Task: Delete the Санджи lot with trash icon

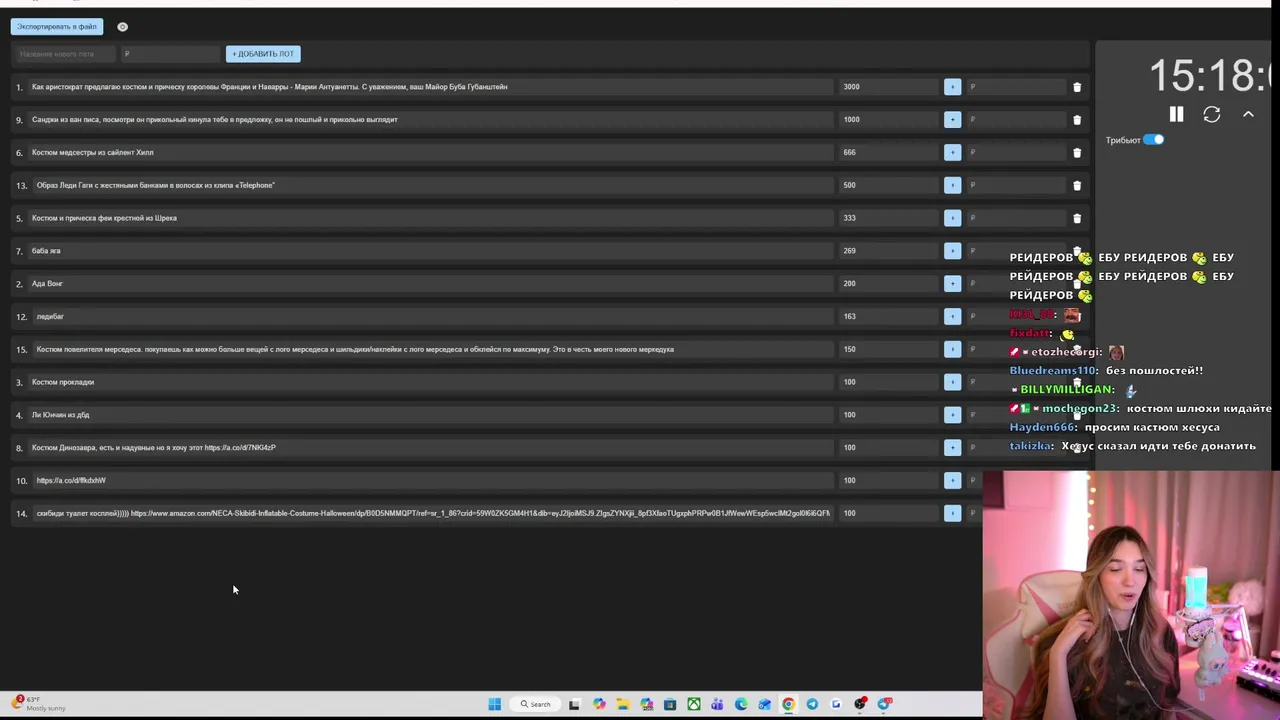Action: pos(1077,120)
